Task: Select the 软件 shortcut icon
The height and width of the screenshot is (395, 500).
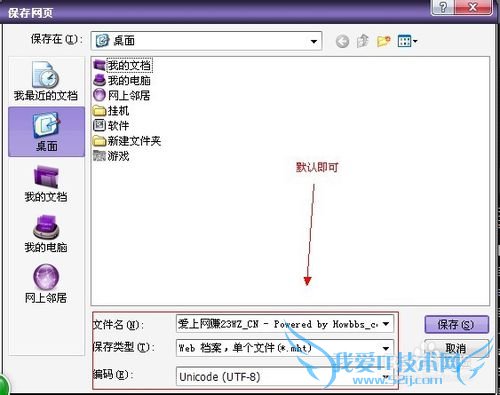Action: pyautogui.click(x=99, y=125)
